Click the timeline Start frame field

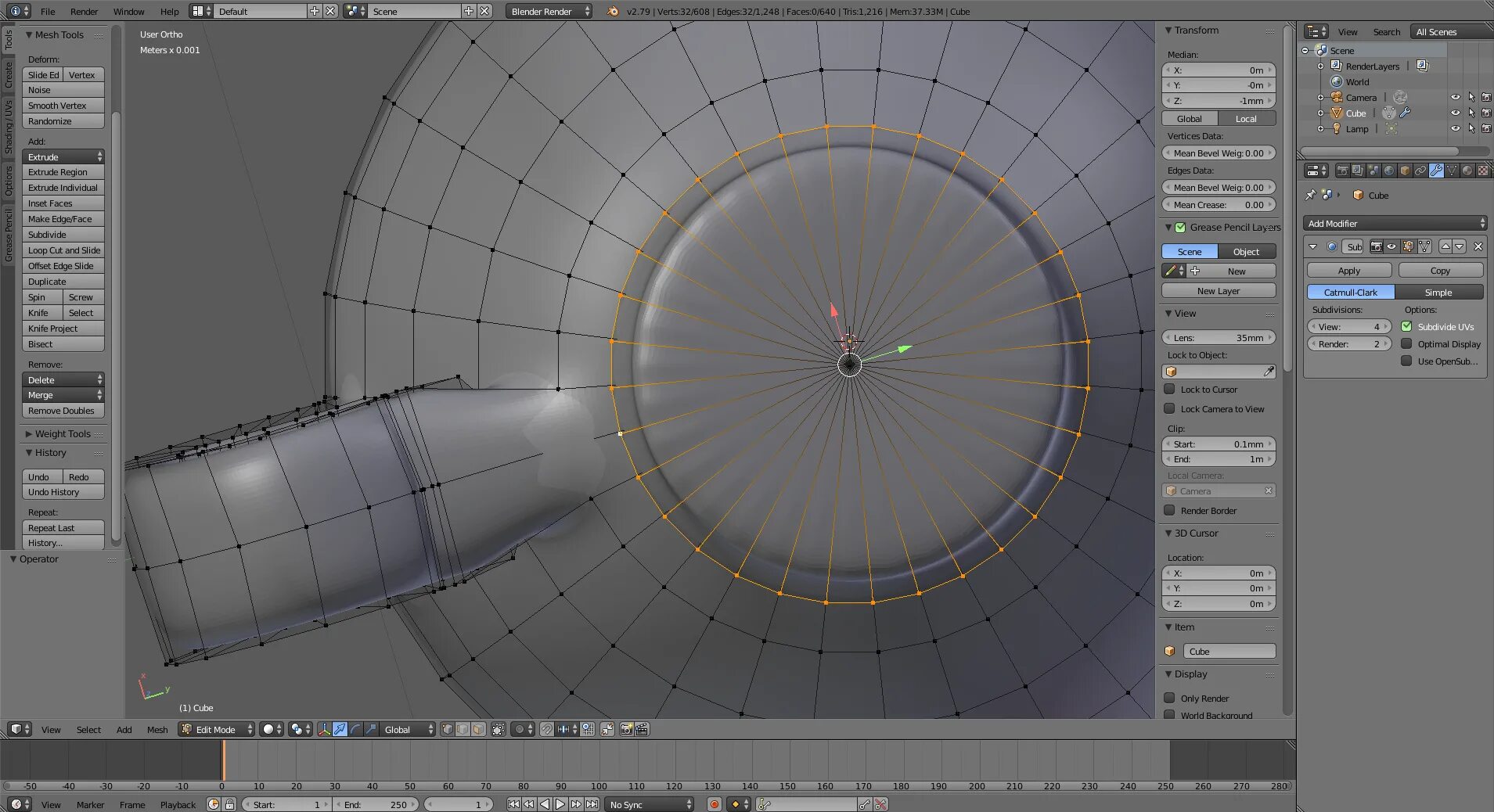pyautogui.click(x=286, y=804)
